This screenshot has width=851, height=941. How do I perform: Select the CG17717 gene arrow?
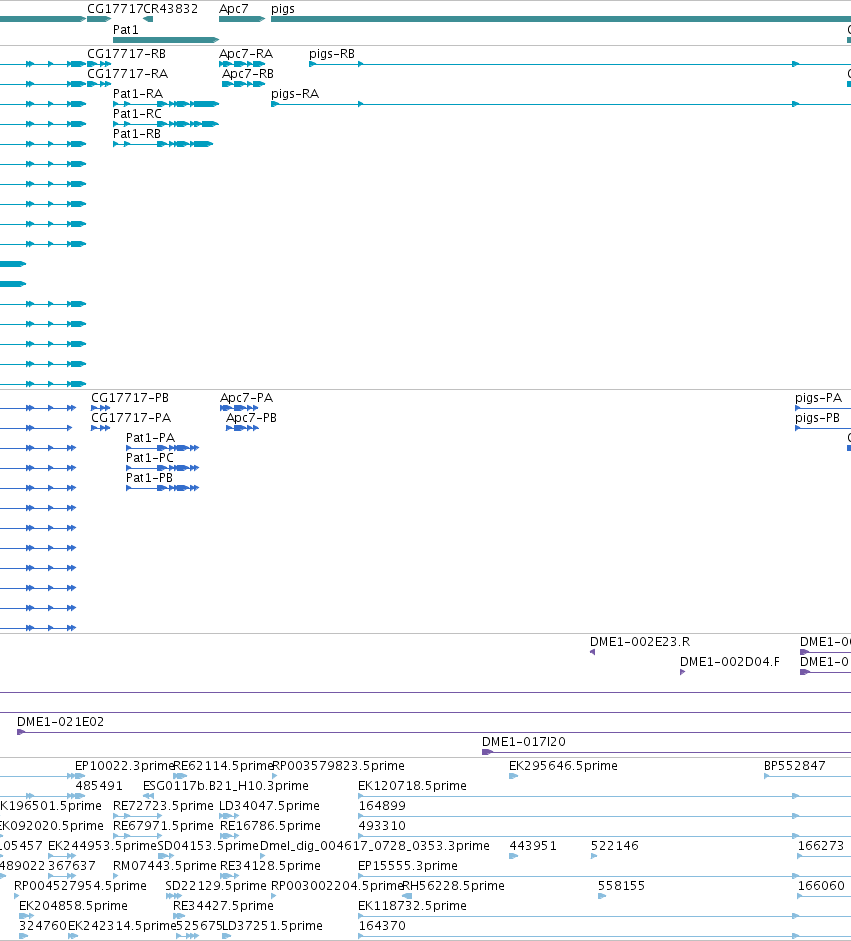pyautogui.click(x=99, y=19)
